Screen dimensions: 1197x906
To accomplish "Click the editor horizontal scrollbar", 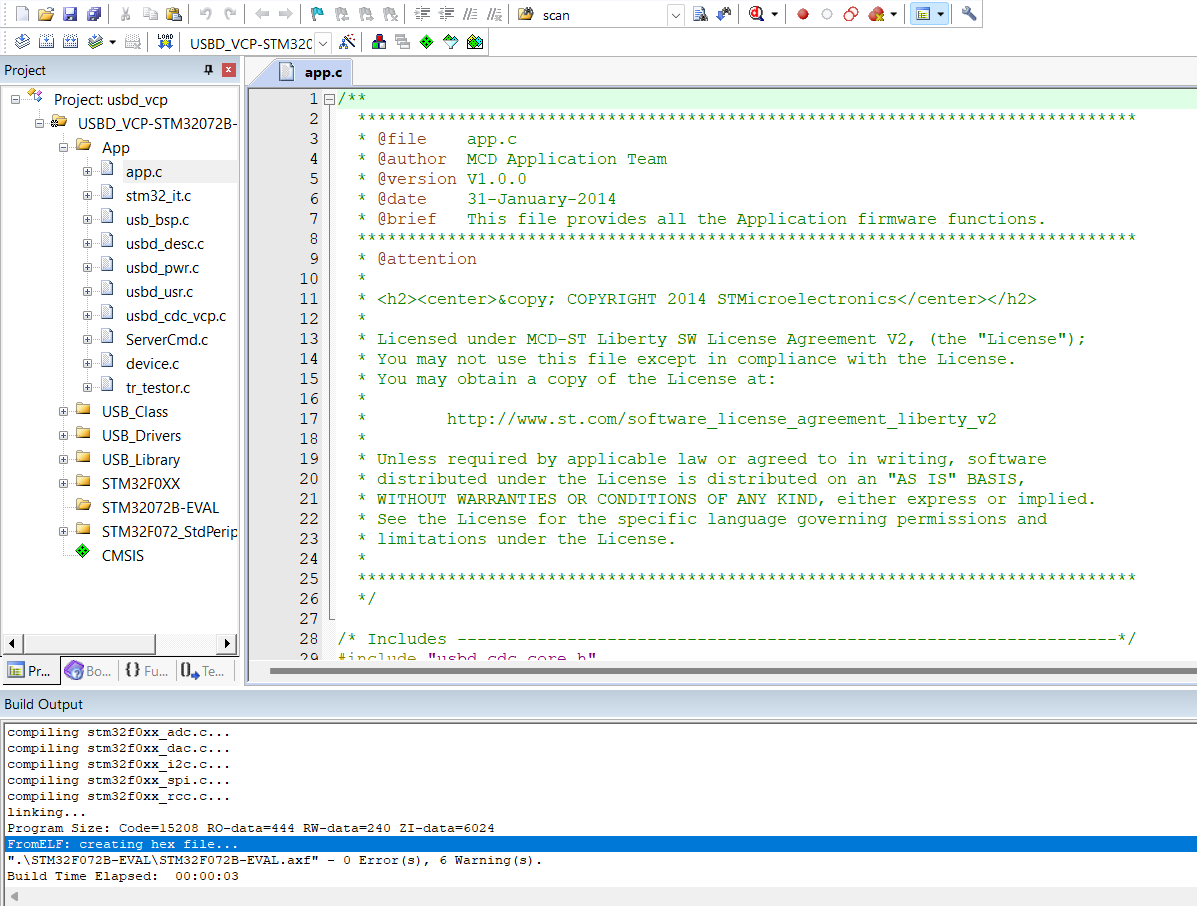I will coord(732,671).
